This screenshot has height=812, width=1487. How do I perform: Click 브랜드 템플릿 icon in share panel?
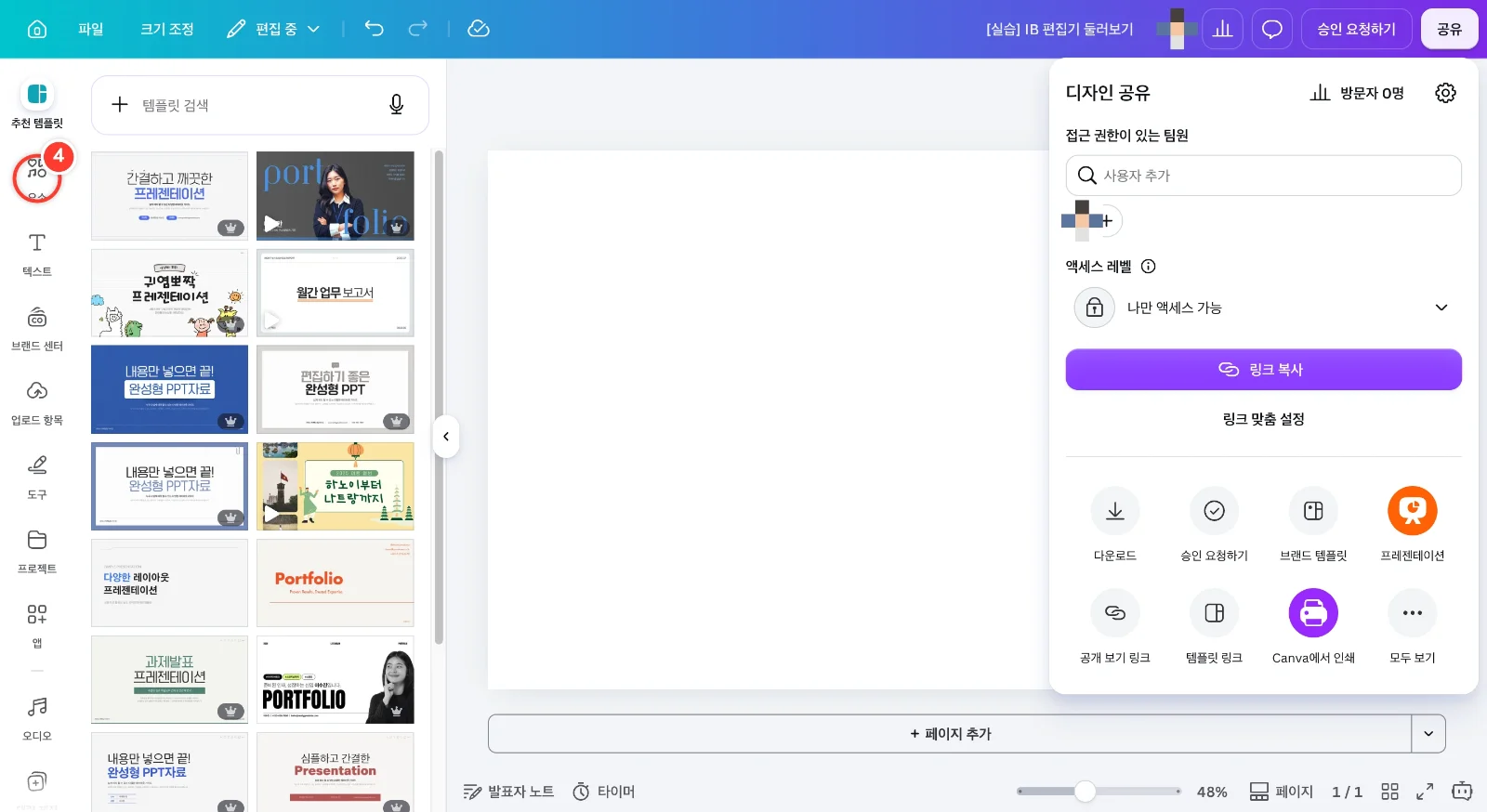(x=1313, y=511)
